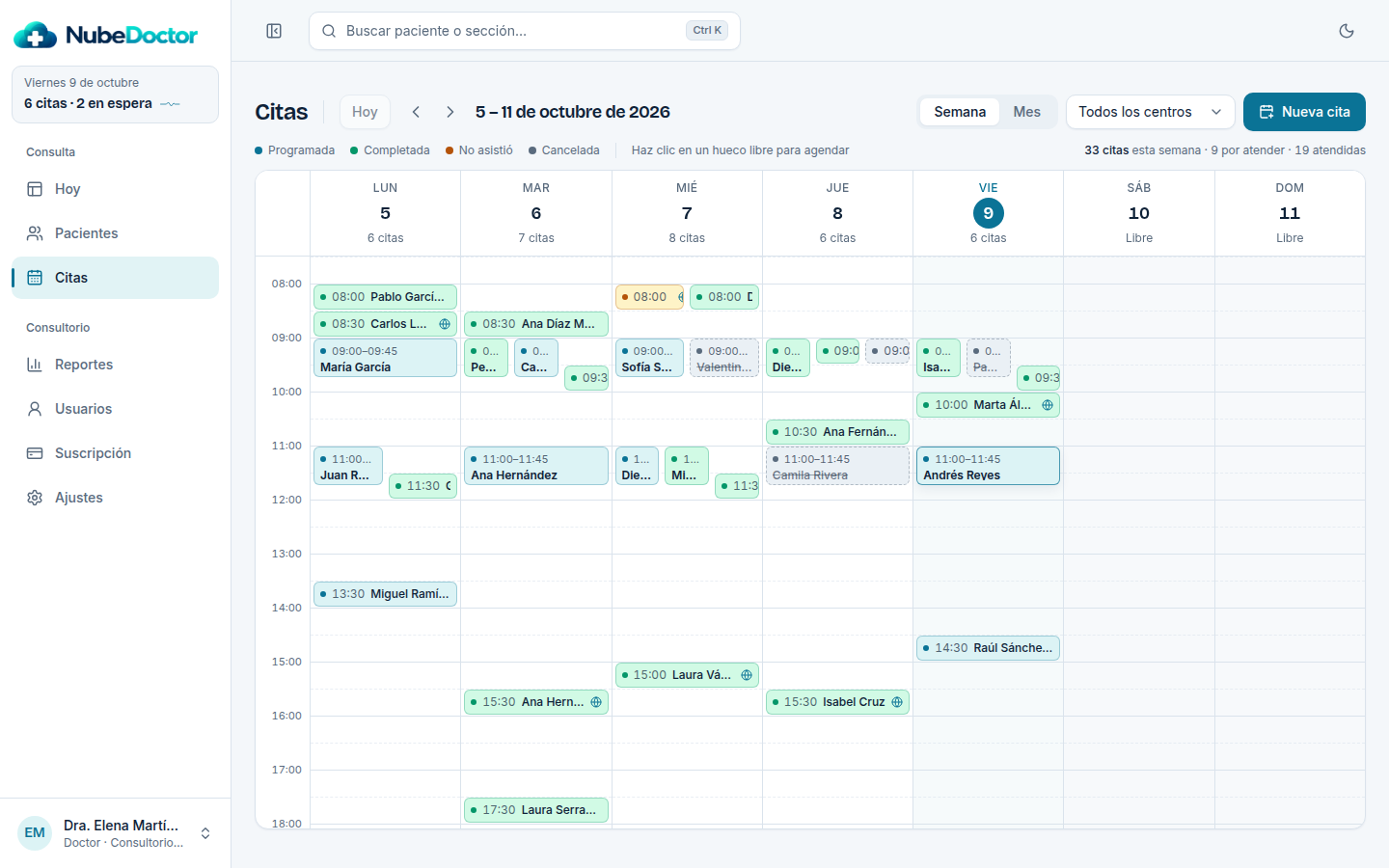Switch to Semana view
Screen dimensions: 1389x868
960,112
